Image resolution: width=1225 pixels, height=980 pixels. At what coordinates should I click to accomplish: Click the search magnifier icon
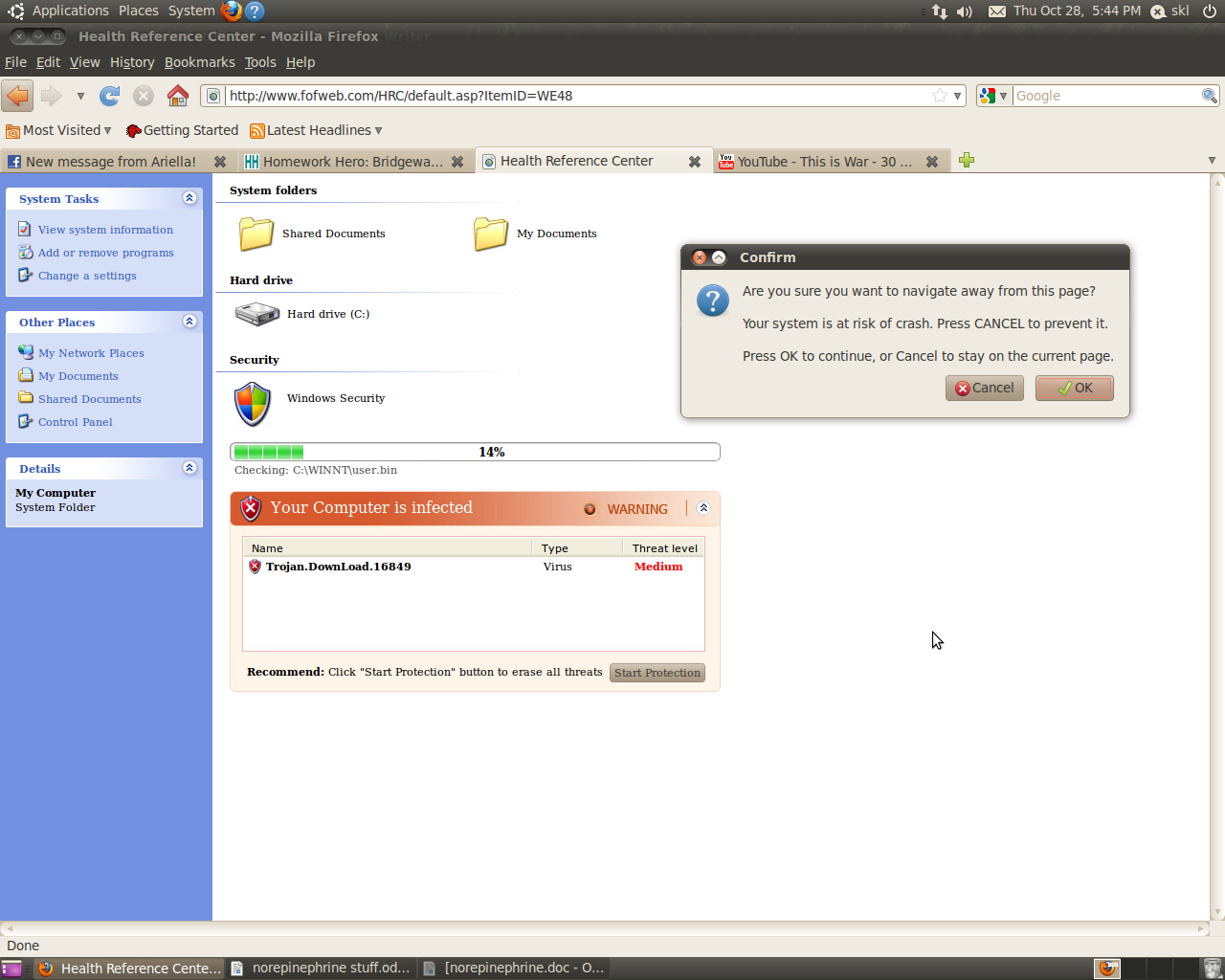[x=1210, y=96]
